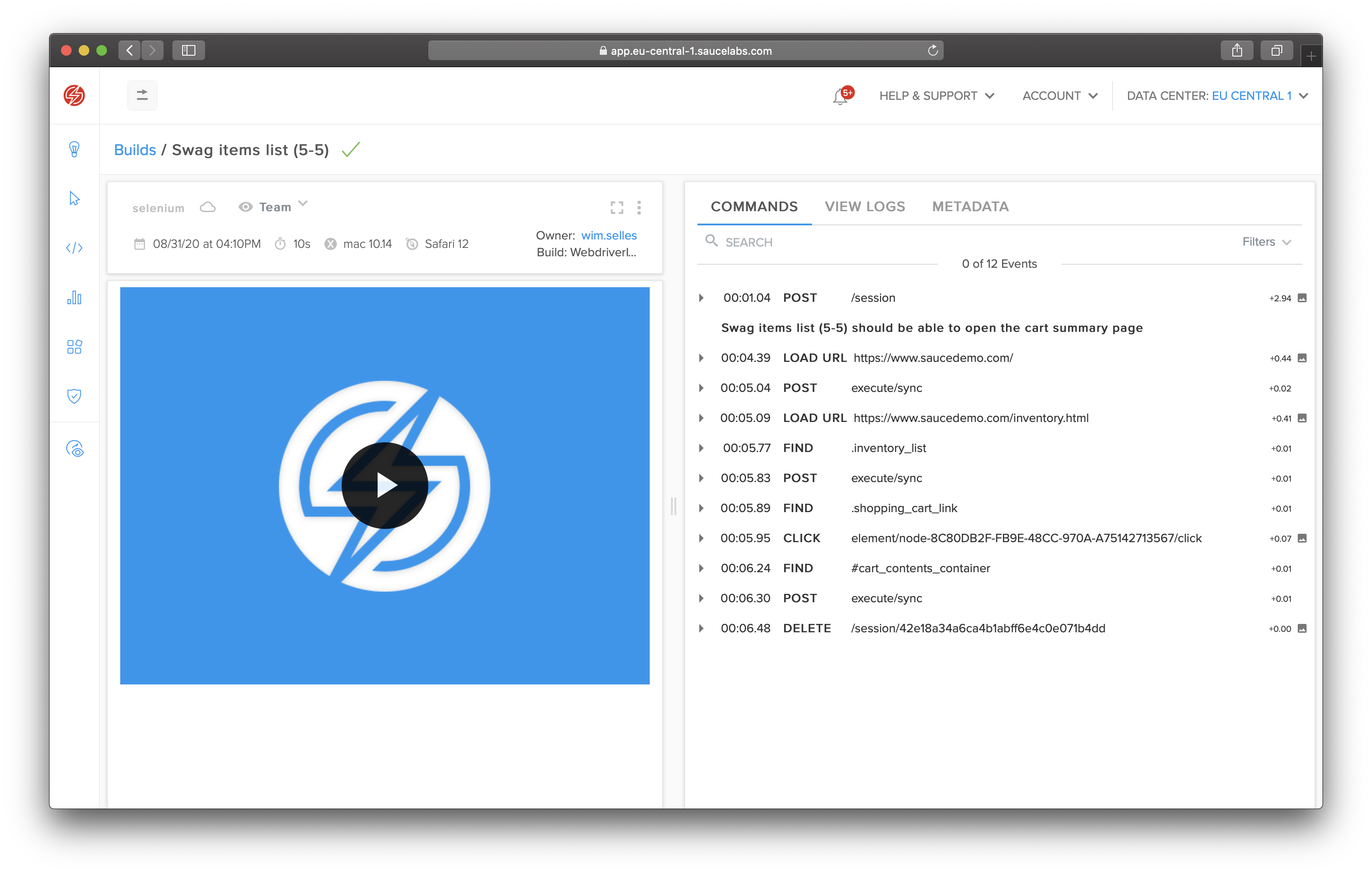Play the test recording video
This screenshot has width=1372, height=874.
[385, 486]
